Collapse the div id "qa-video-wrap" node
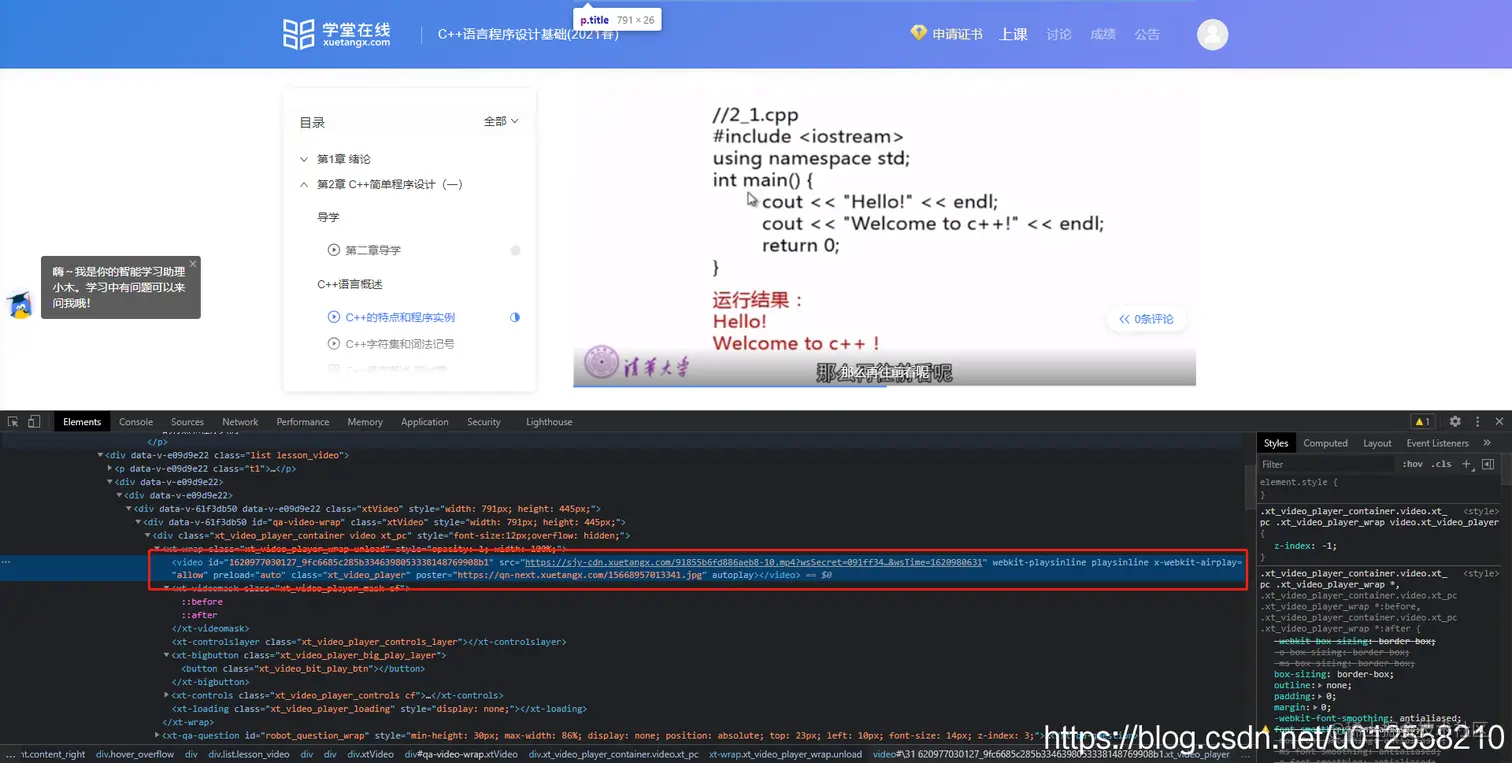 point(138,522)
